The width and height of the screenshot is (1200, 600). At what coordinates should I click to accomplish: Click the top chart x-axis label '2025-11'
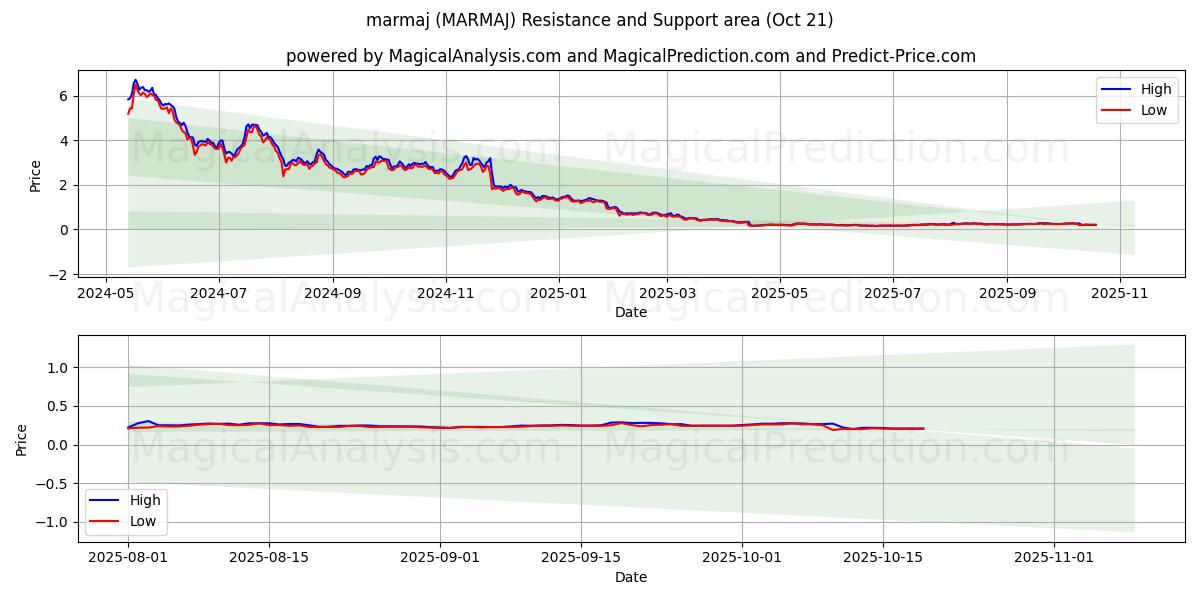1121,294
